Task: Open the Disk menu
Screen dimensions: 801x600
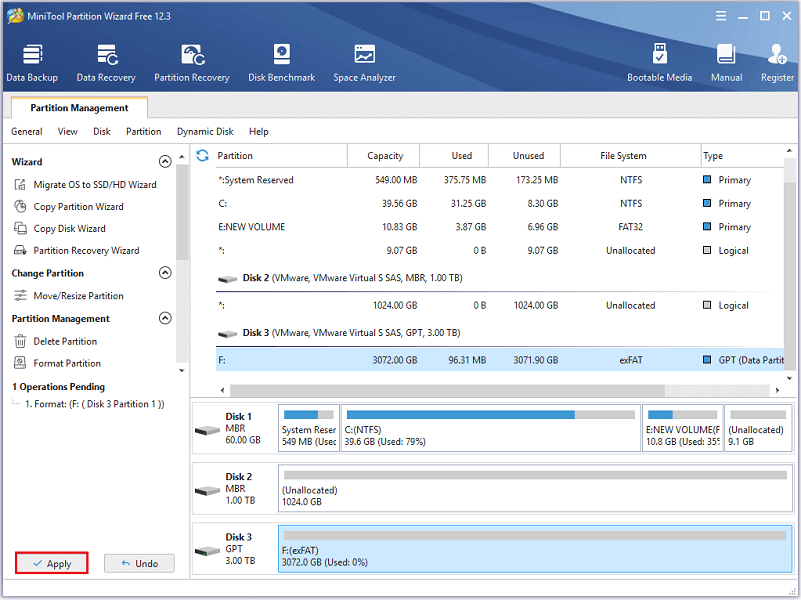Action: click(x=102, y=131)
